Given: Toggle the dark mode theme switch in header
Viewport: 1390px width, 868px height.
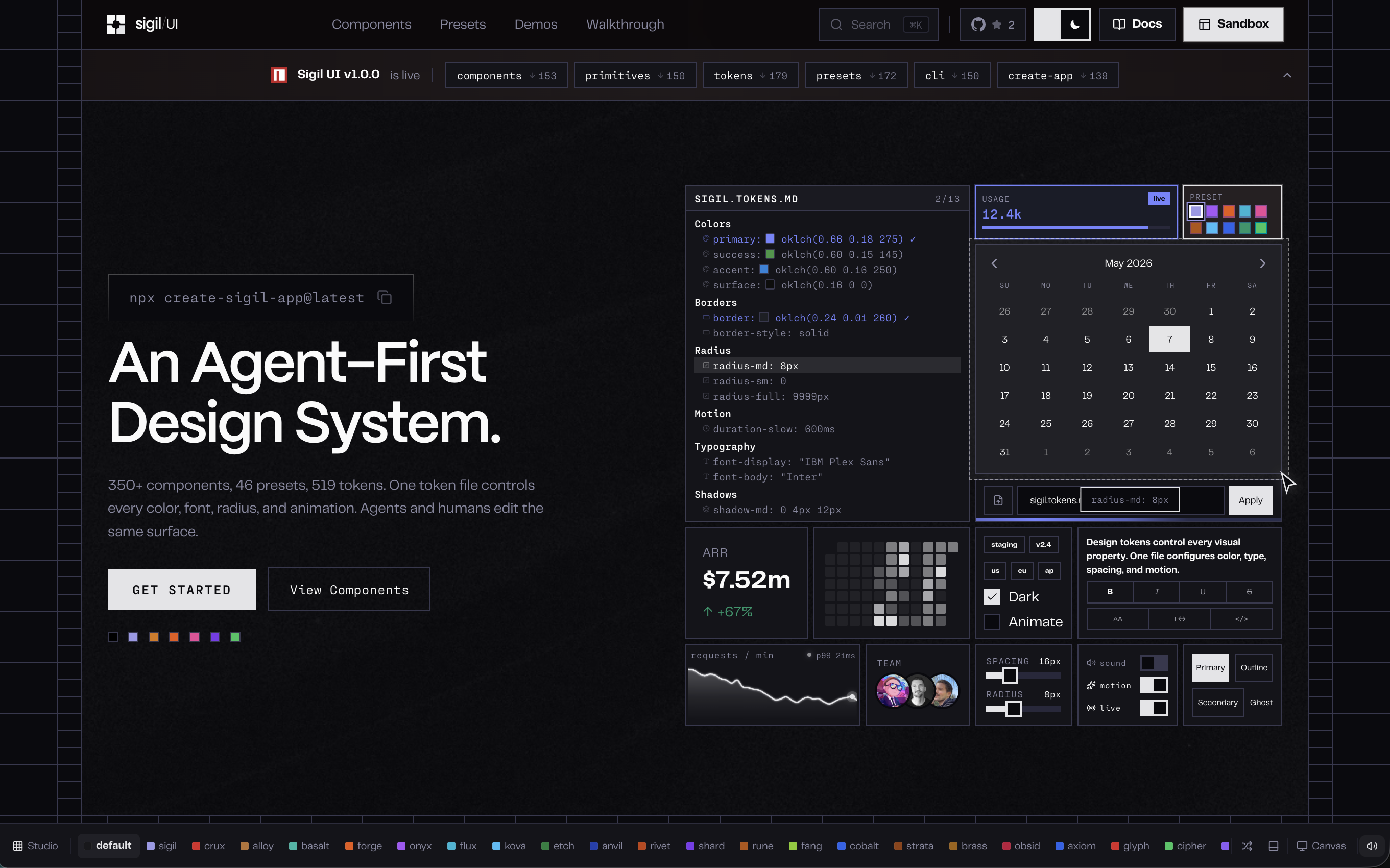Looking at the screenshot, I should tap(1062, 24).
